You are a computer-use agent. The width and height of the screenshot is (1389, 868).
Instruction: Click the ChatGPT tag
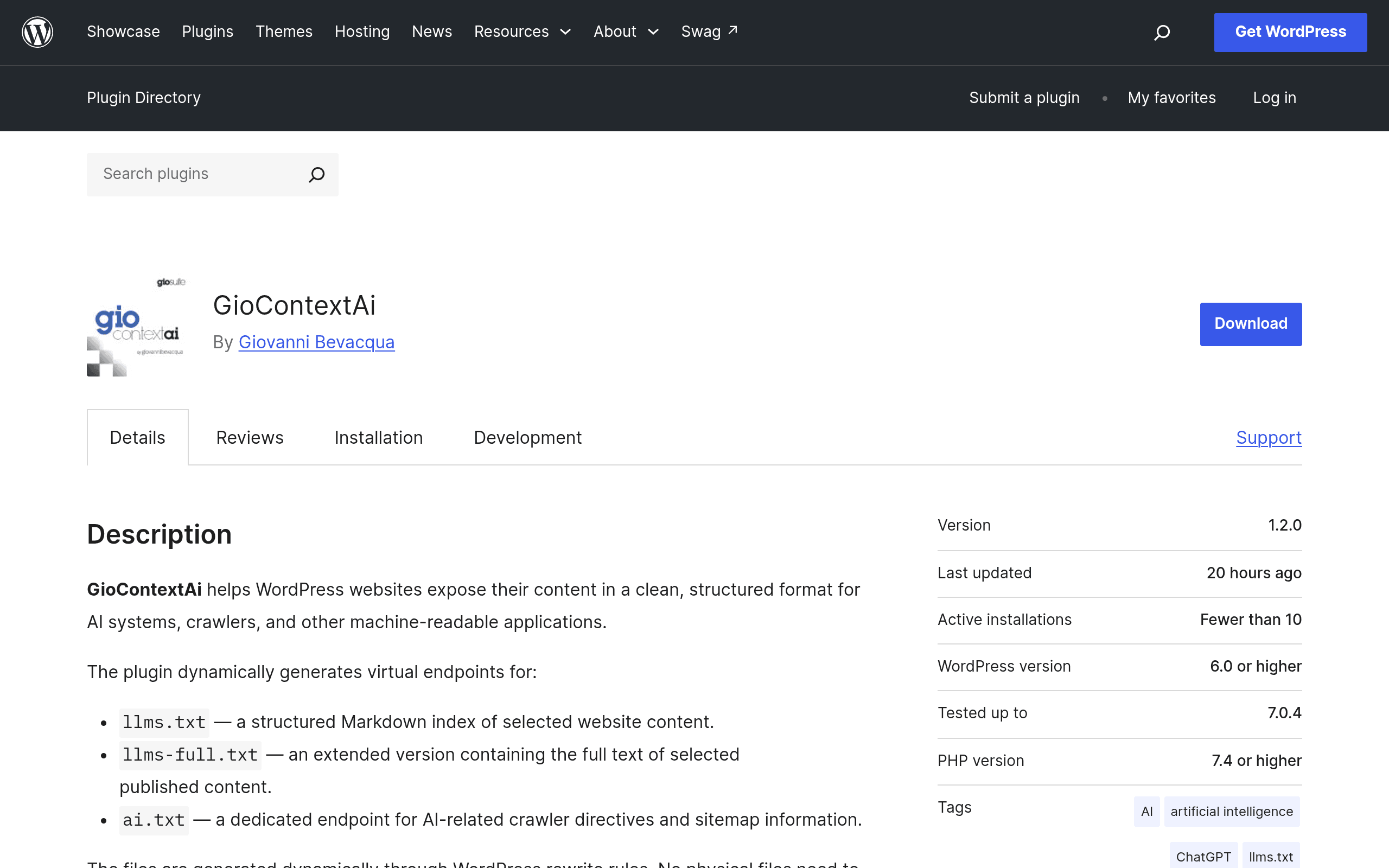click(1203, 857)
